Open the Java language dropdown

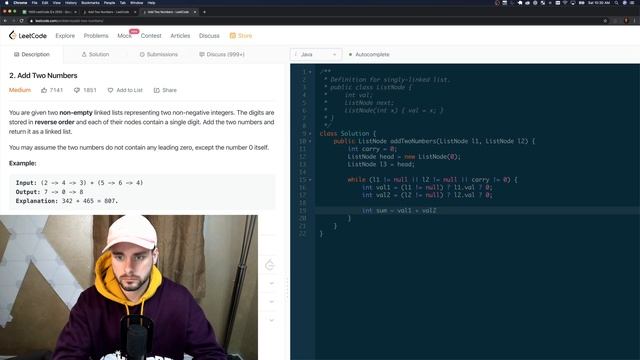[x=316, y=54]
